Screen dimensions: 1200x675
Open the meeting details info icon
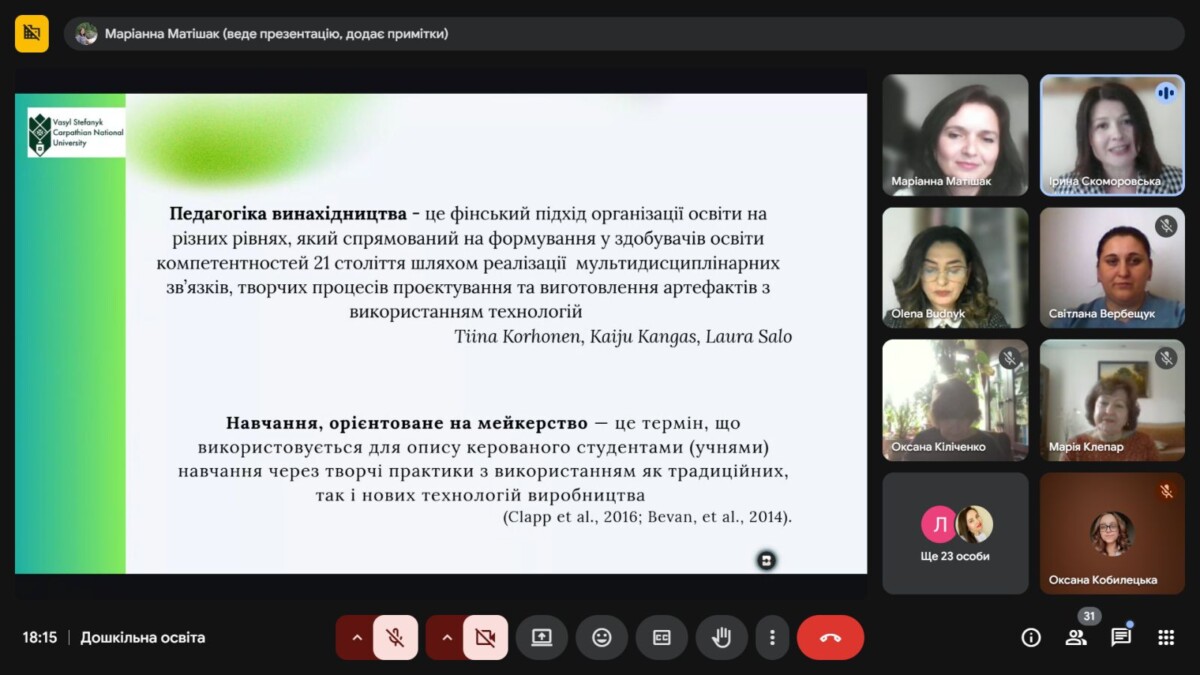(x=1031, y=637)
